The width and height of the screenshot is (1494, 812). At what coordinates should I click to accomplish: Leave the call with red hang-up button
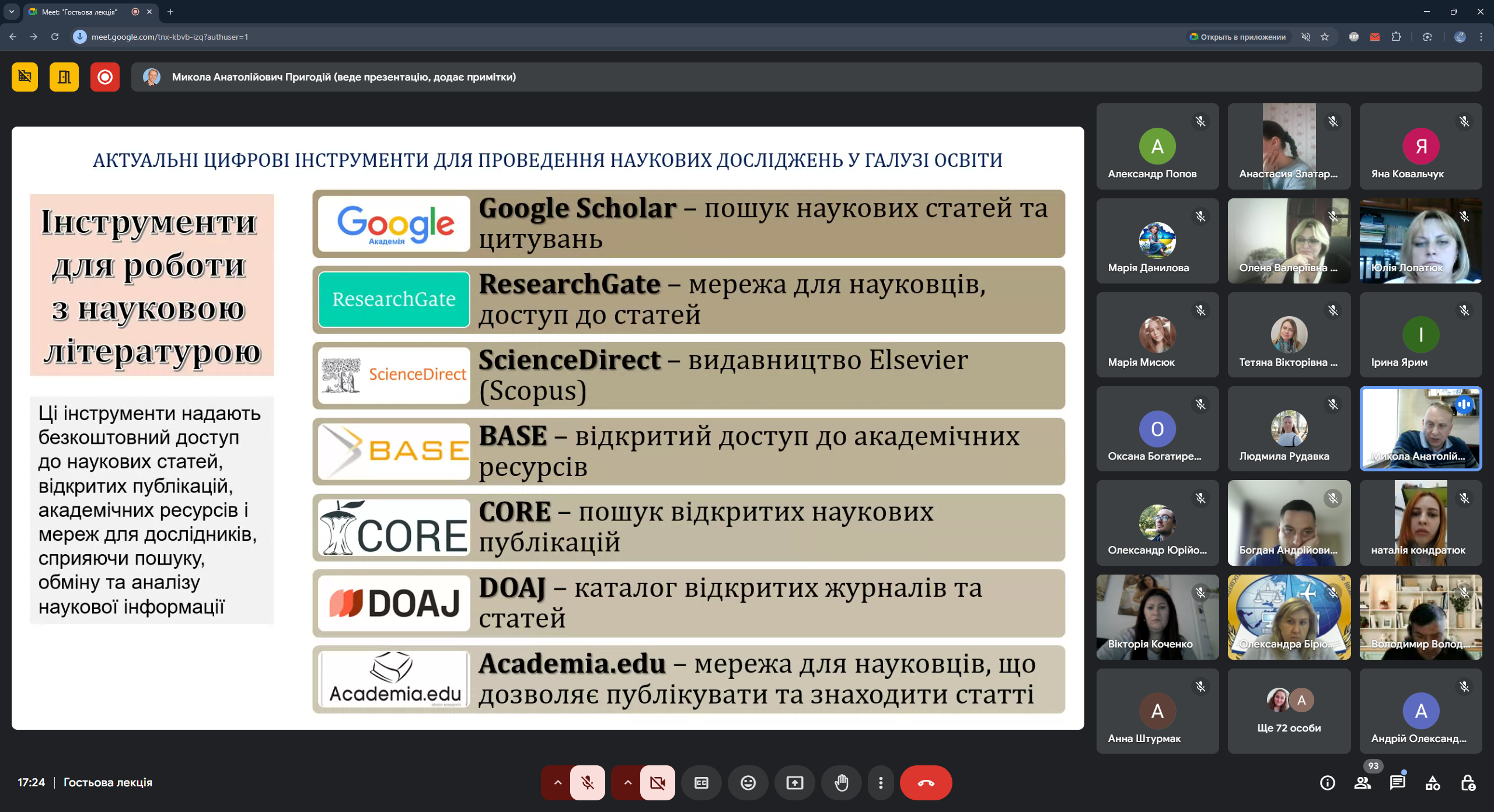pyautogui.click(x=926, y=783)
